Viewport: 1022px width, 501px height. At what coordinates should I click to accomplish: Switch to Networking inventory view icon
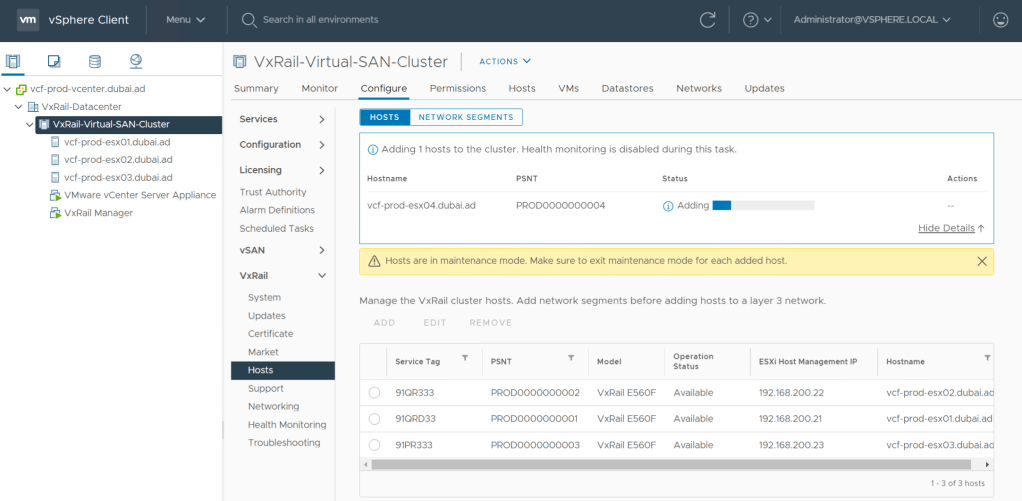[x=136, y=62]
